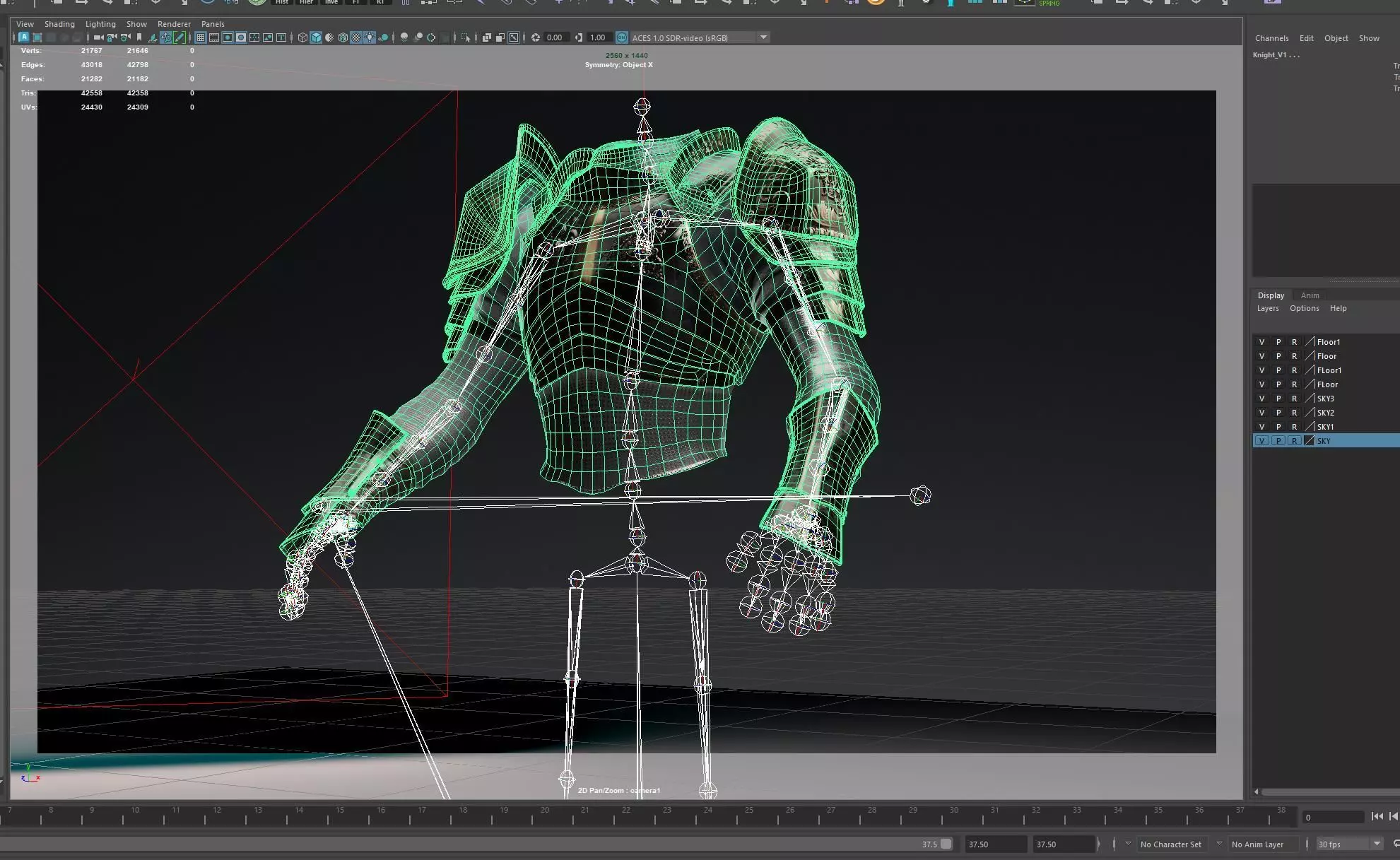Switch to the Anim layer tab
Viewport: 1400px width, 860px height.
point(1310,295)
